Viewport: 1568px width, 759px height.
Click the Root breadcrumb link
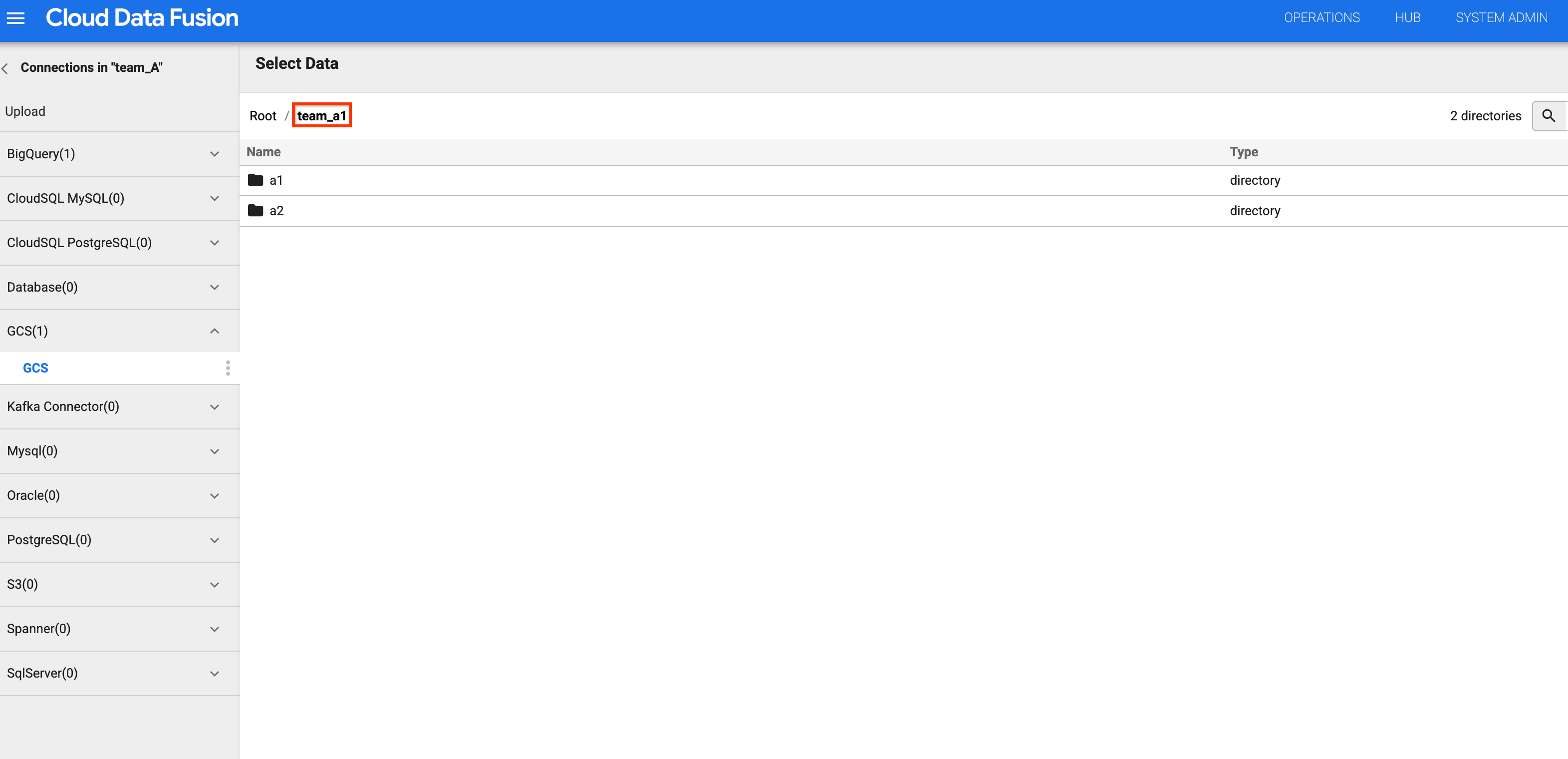(263, 115)
